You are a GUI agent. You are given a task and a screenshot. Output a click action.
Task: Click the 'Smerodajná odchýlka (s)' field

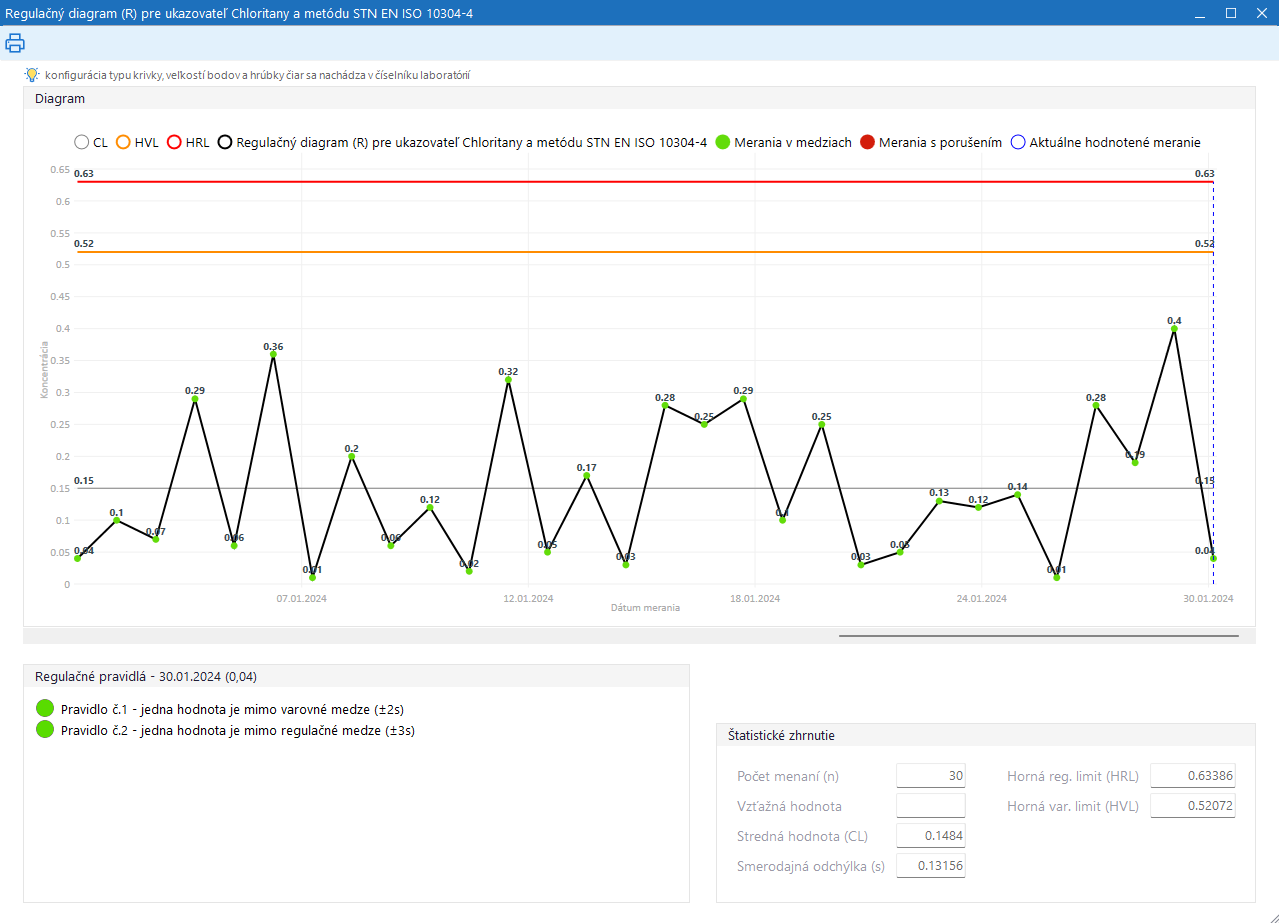[x=930, y=866]
